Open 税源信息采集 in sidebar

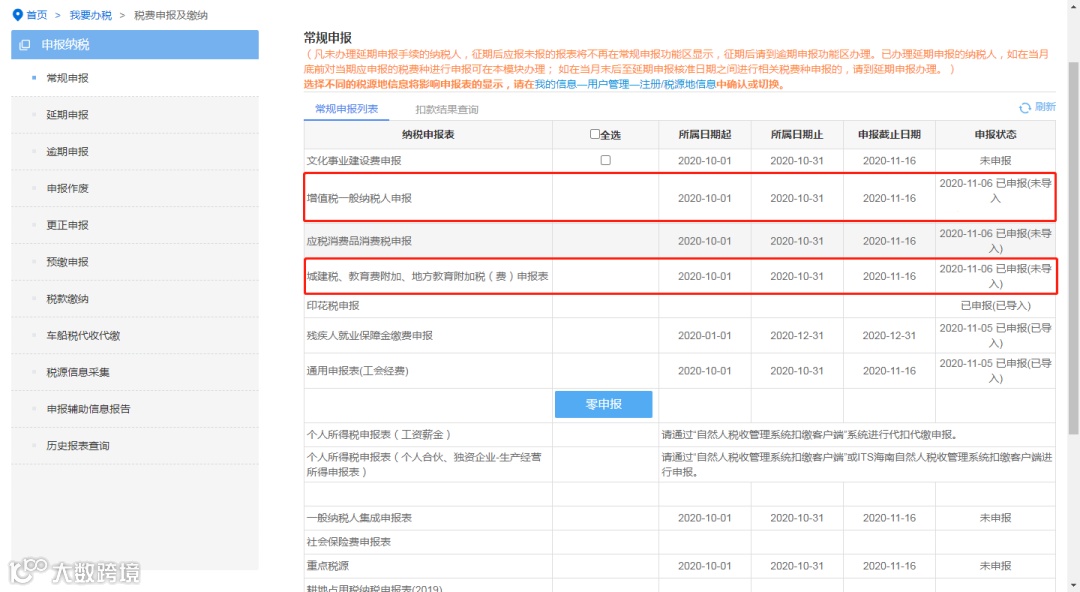pos(78,372)
